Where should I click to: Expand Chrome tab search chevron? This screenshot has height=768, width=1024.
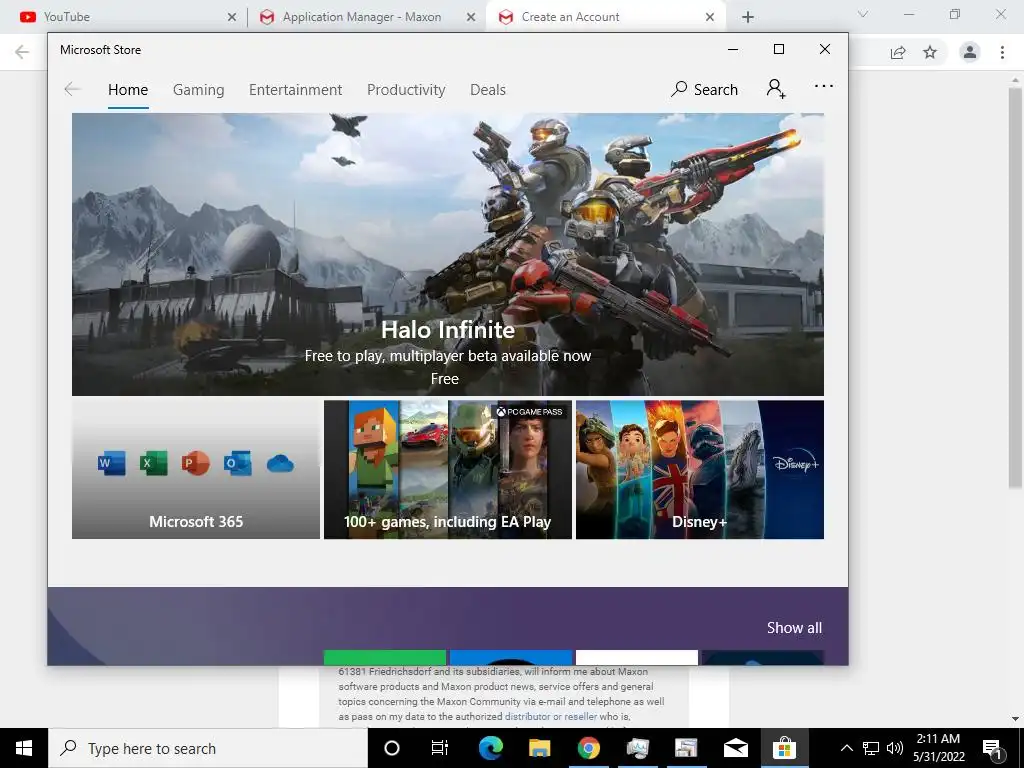[x=863, y=14]
